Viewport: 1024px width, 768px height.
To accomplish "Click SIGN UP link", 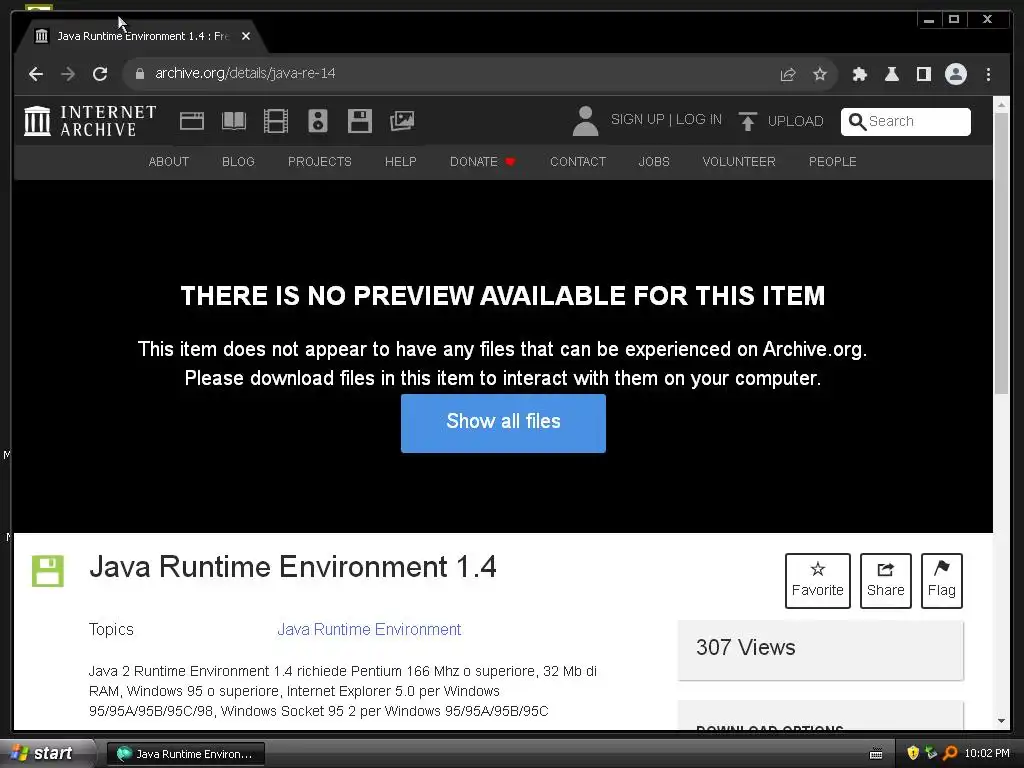I will click(637, 120).
